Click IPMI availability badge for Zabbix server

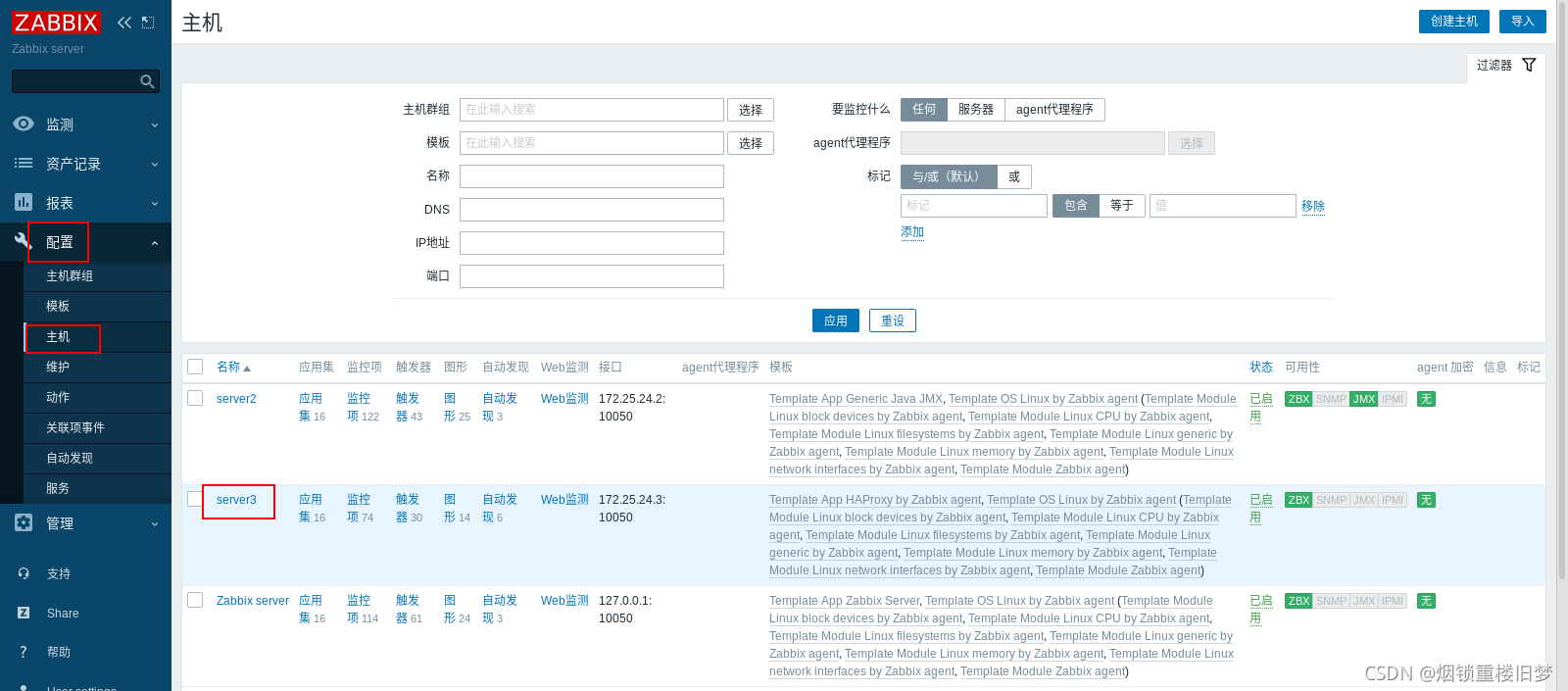tap(1393, 601)
